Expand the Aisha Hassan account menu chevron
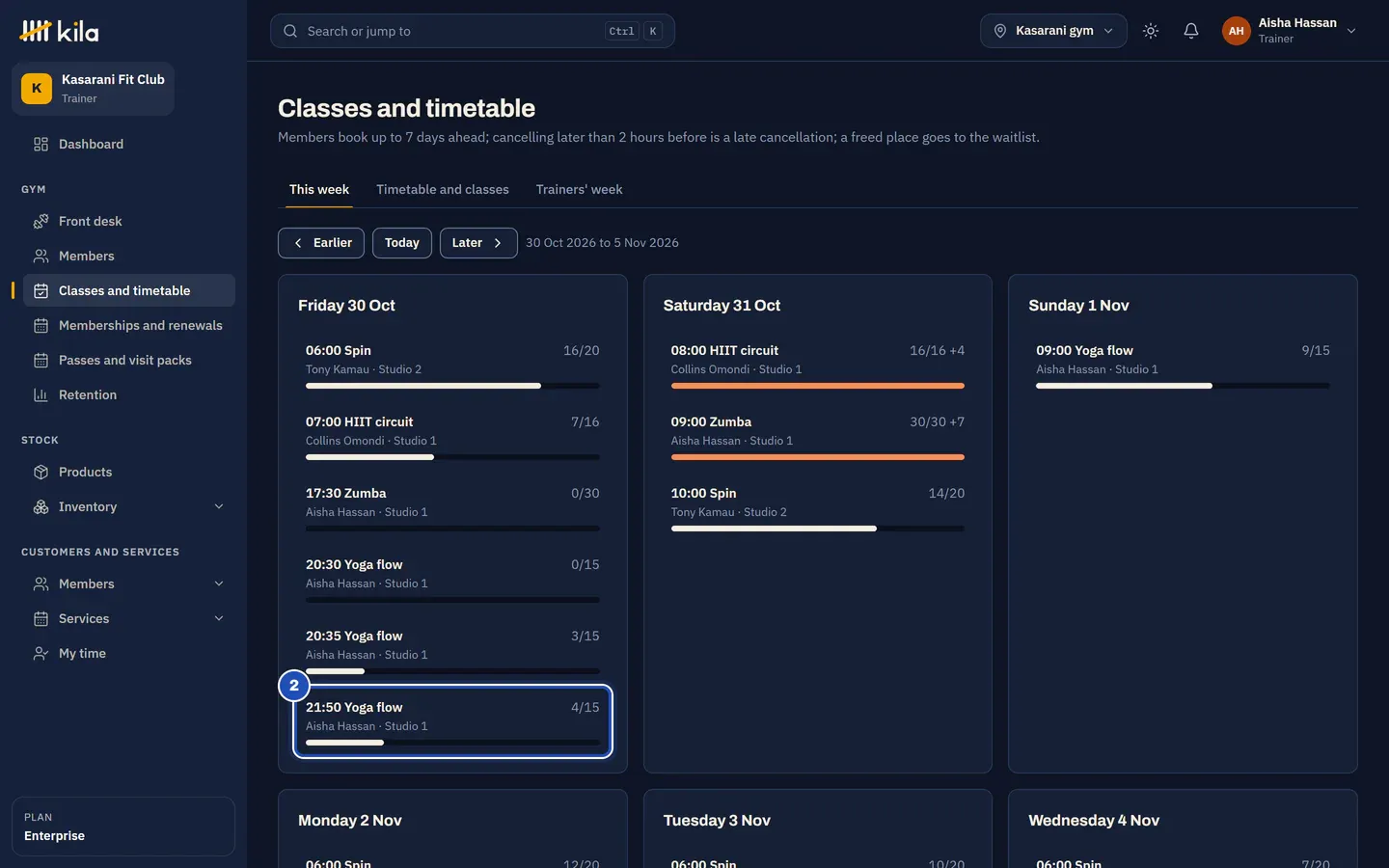The width and height of the screenshot is (1389, 868). coord(1351,31)
